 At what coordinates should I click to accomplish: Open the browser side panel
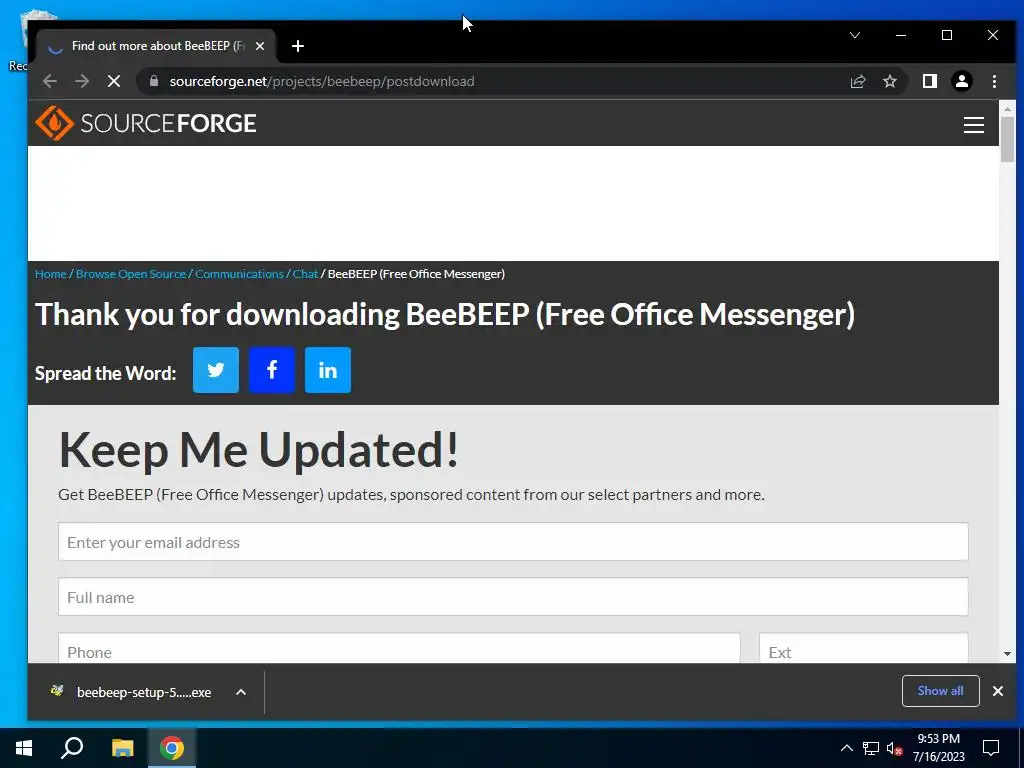[x=930, y=81]
